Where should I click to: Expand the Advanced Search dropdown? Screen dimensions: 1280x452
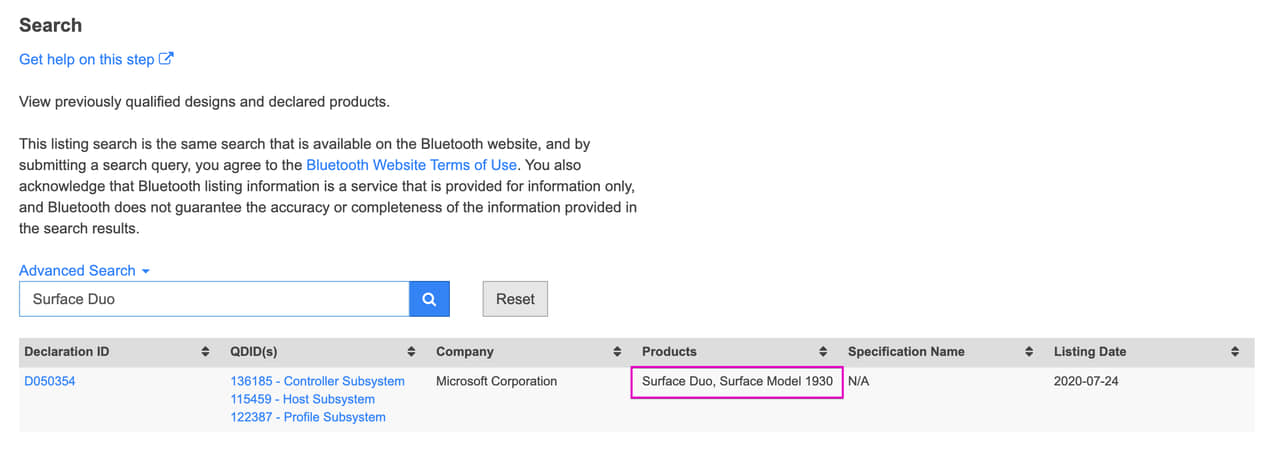(x=84, y=271)
